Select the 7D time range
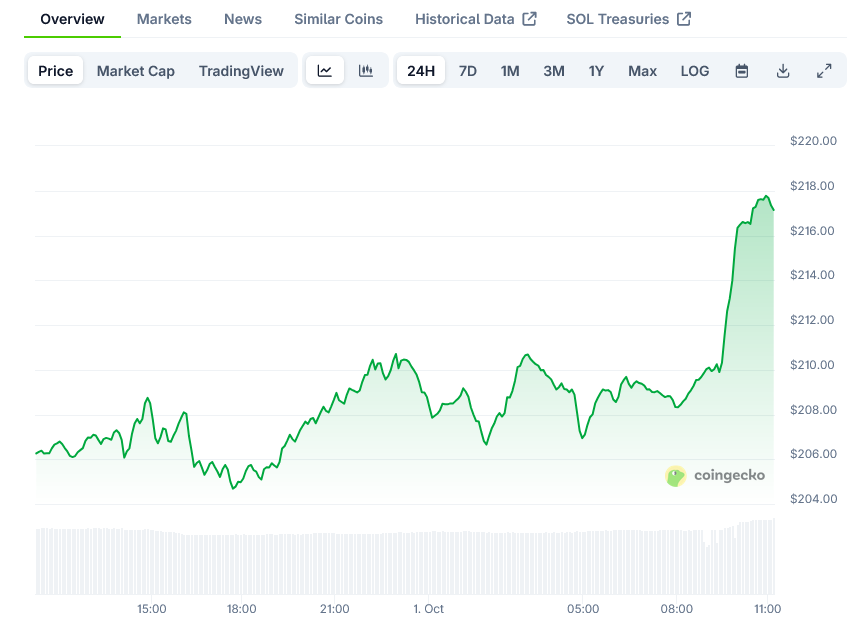The image size is (847, 631). click(x=468, y=71)
